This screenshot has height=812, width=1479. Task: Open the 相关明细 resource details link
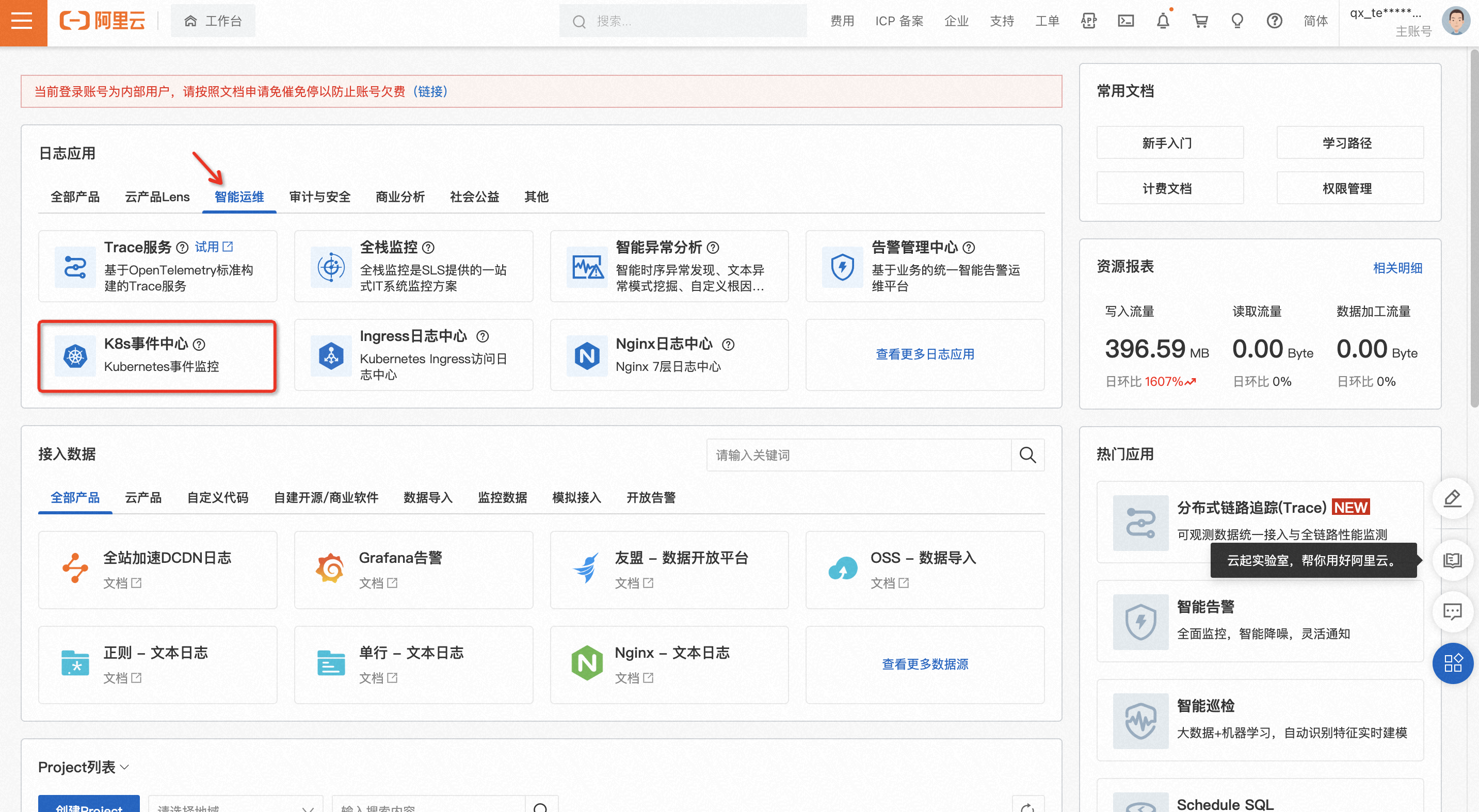[x=1397, y=268]
